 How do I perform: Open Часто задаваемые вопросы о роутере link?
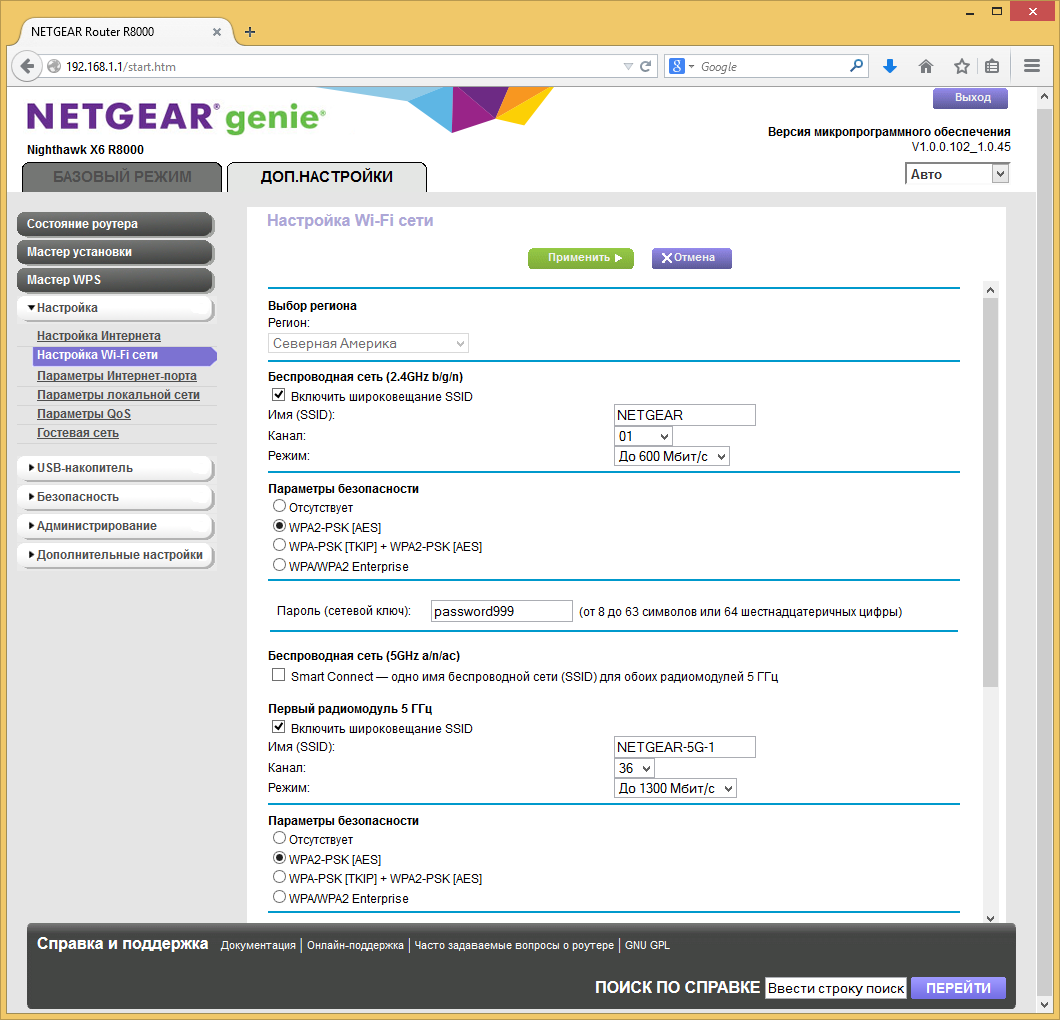tap(514, 946)
